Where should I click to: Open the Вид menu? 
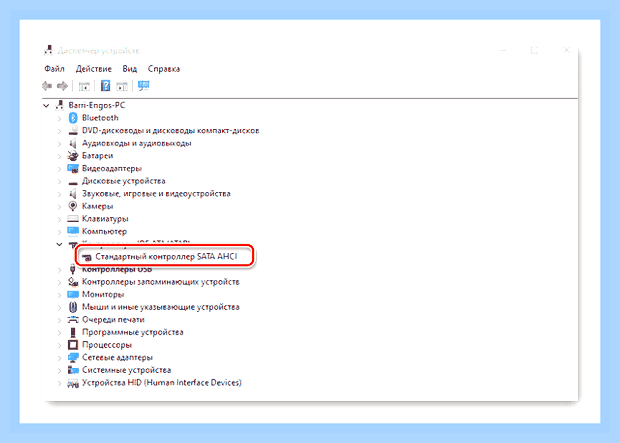pos(129,69)
